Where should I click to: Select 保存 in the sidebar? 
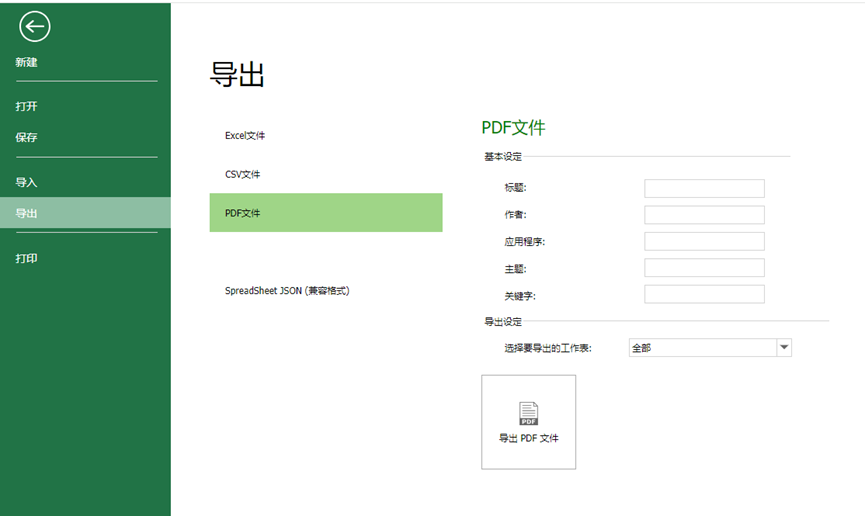tap(26, 137)
